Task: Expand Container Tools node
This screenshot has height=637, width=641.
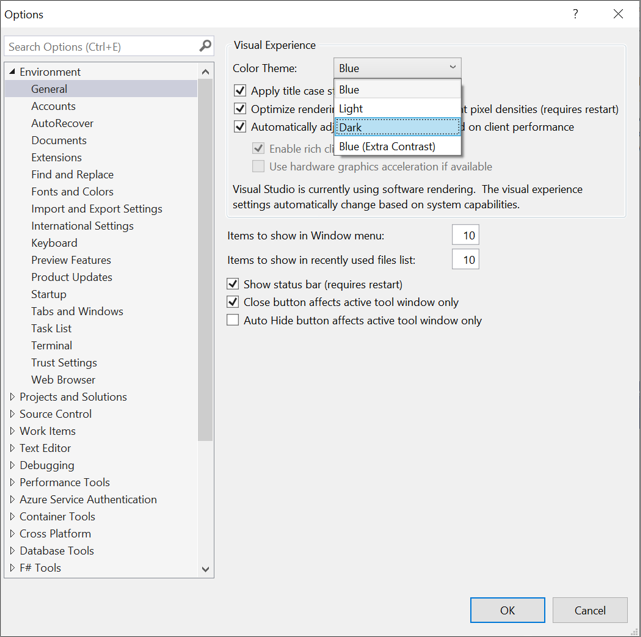Action: [12, 516]
